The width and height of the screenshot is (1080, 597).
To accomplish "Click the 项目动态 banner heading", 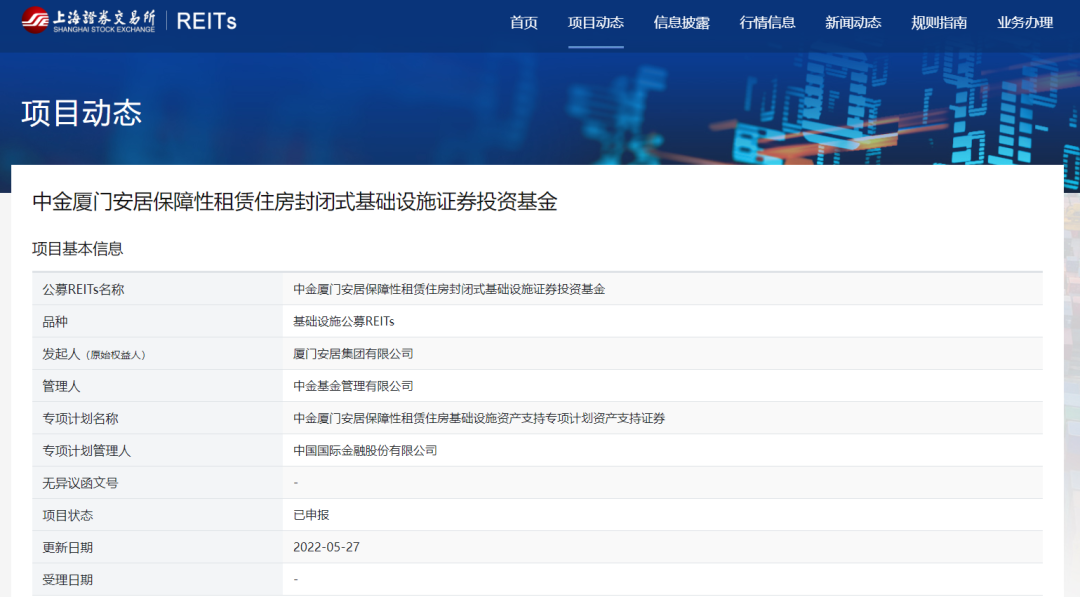I will click(81, 113).
